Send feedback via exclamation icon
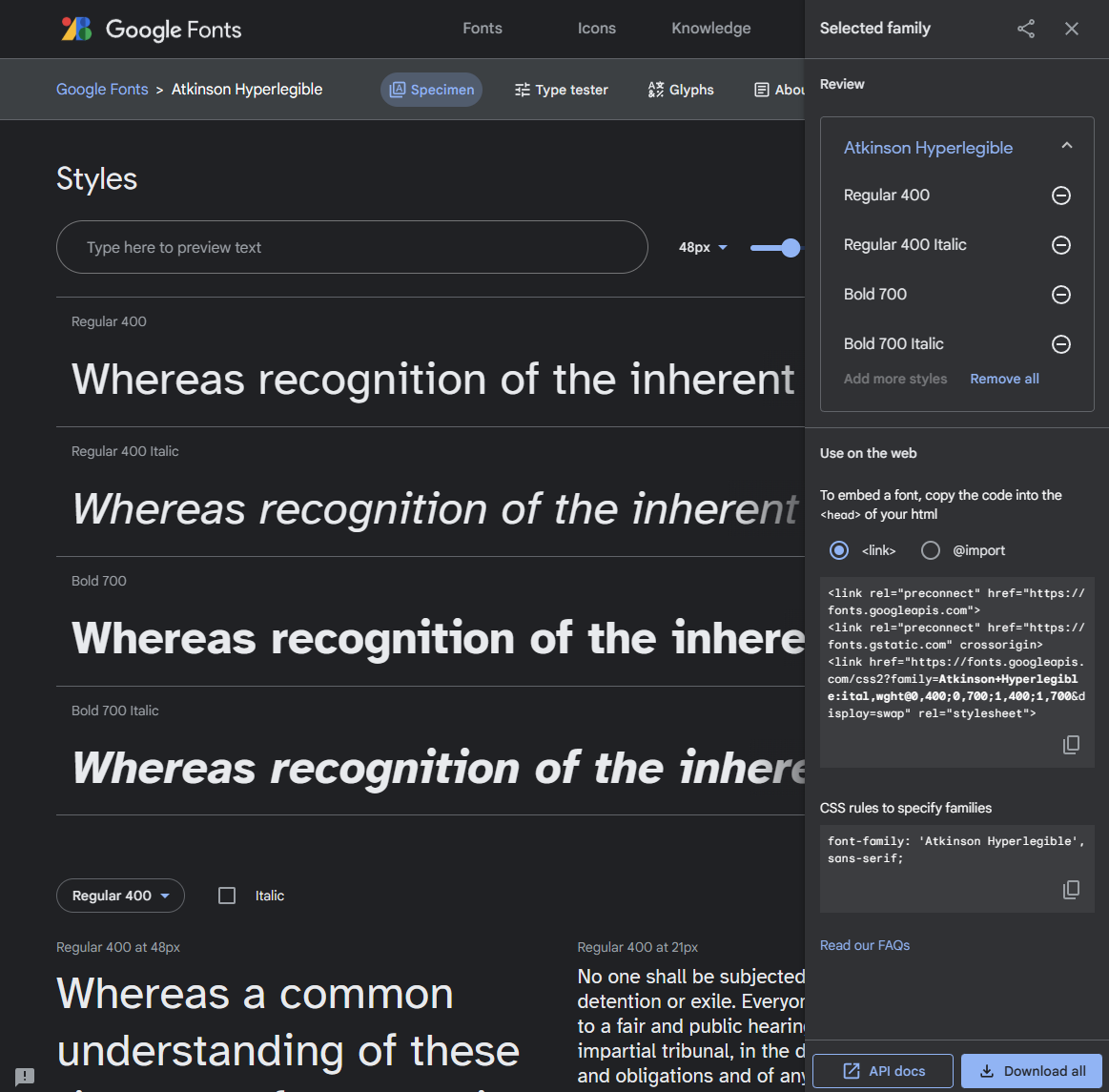The height and width of the screenshot is (1092, 1109). coord(25,1077)
